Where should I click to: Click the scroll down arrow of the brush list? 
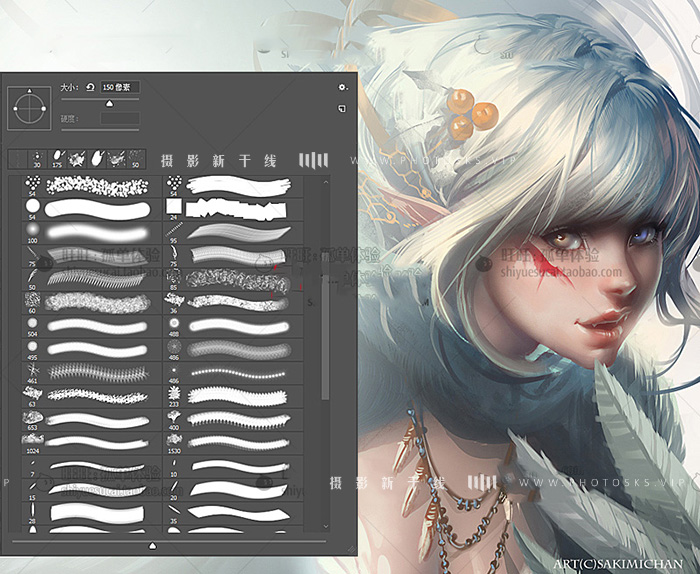click(x=326, y=527)
